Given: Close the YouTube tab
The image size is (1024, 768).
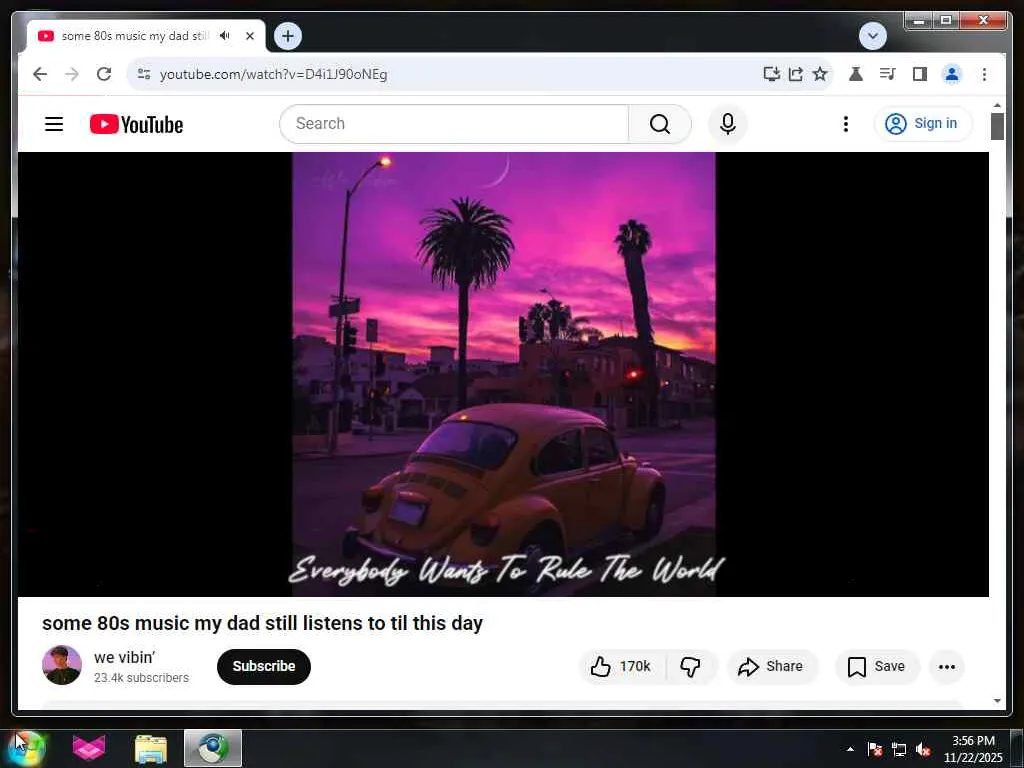Looking at the screenshot, I should point(250,36).
